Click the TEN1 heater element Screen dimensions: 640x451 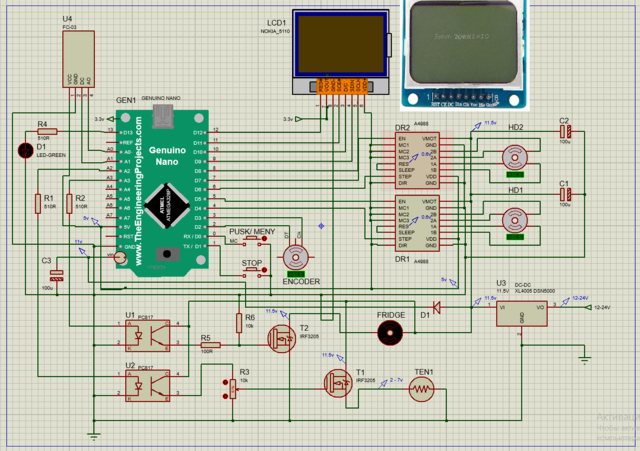tap(421, 389)
